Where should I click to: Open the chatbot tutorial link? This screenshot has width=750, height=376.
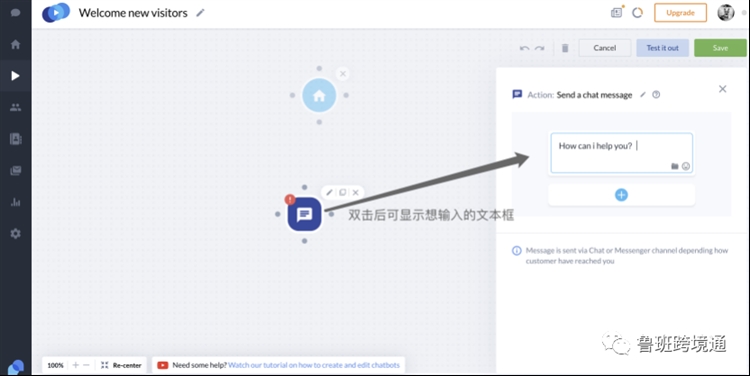[314, 365]
